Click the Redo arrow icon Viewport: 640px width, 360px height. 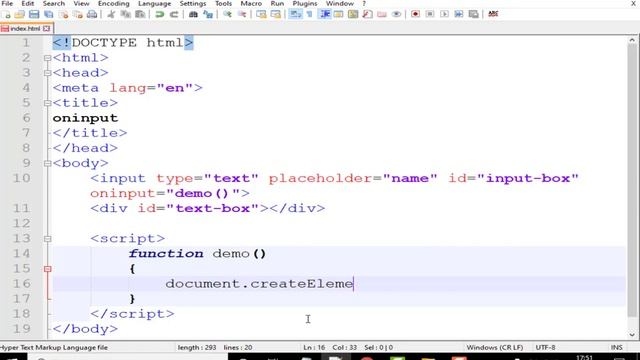[174, 14]
